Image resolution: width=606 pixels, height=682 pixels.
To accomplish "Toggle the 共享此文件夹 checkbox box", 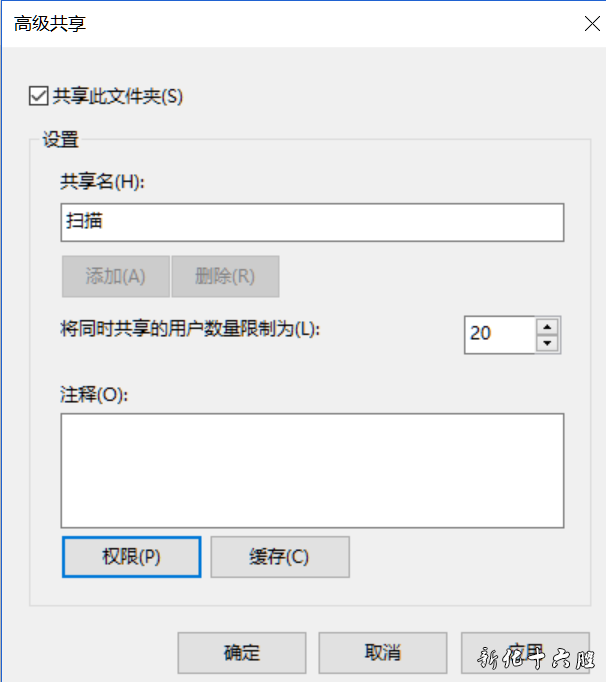I will tap(38, 96).
